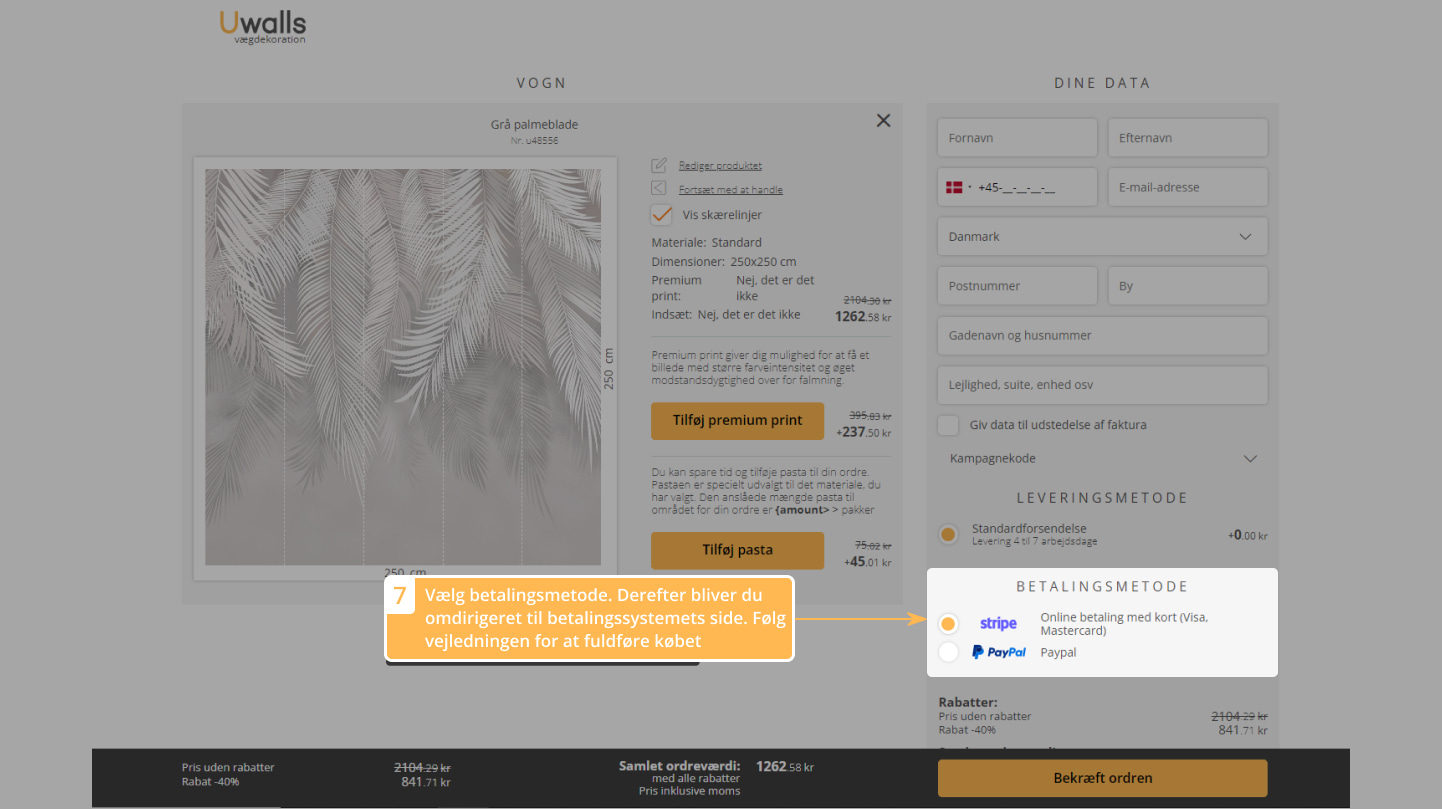Click the Bekræft ordren button
Screen dimensions: 1442x809
coord(1102,778)
